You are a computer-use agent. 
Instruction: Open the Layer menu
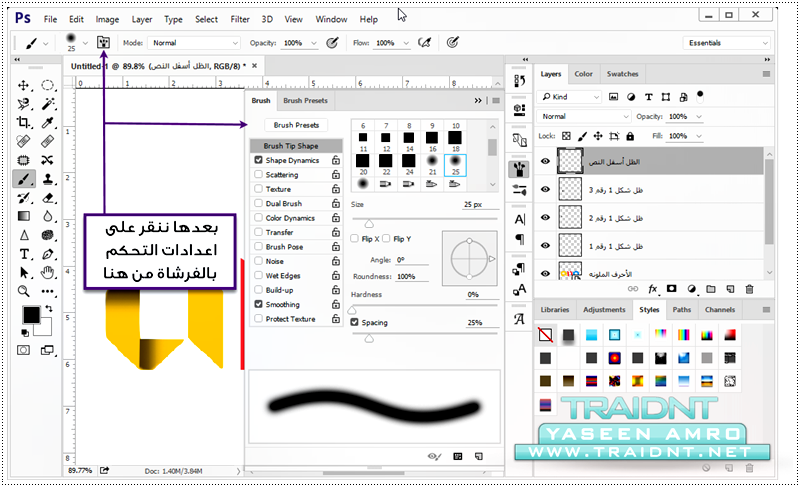pyautogui.click(x=142, y=19)
